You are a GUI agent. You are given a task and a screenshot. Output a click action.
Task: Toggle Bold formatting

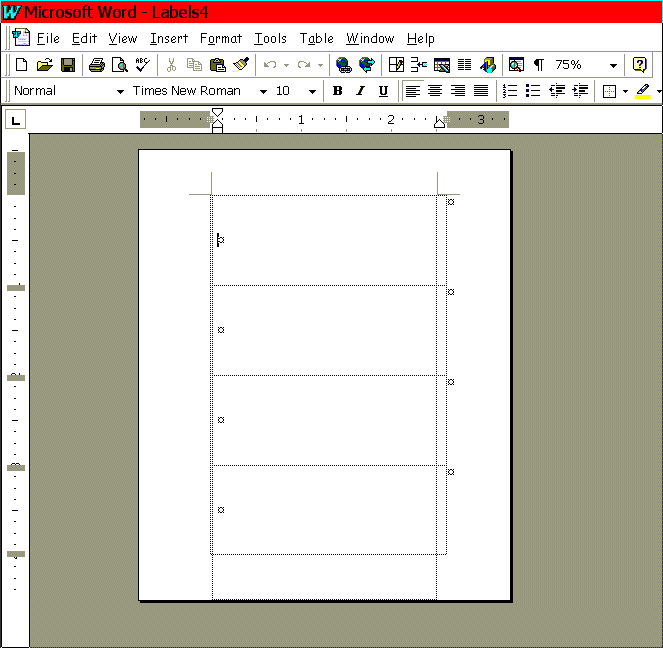pyautogui.click(x=337, y=91)
